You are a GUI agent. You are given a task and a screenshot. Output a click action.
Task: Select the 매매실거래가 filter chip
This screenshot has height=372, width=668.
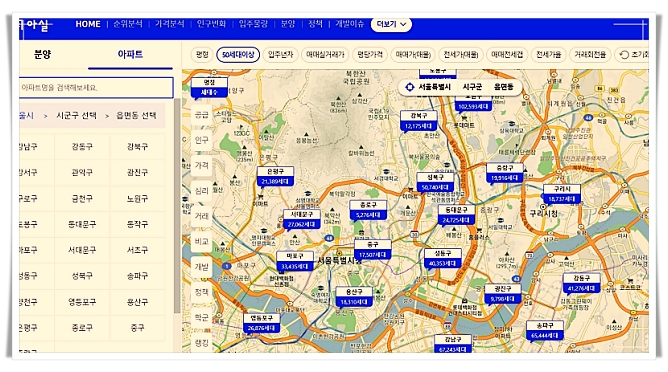[x=325, y=55]
